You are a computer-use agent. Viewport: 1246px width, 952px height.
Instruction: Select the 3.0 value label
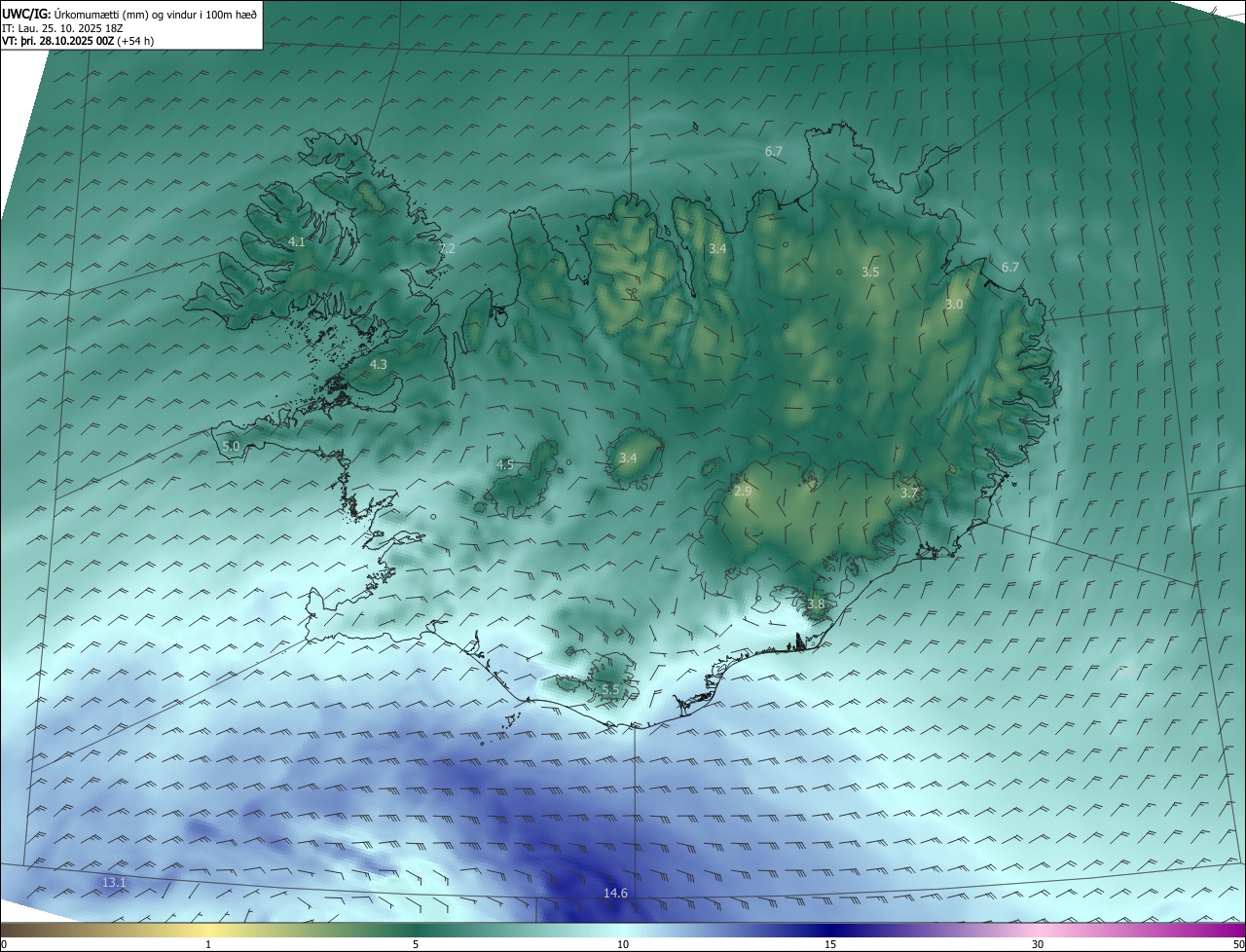pos(954,304)
